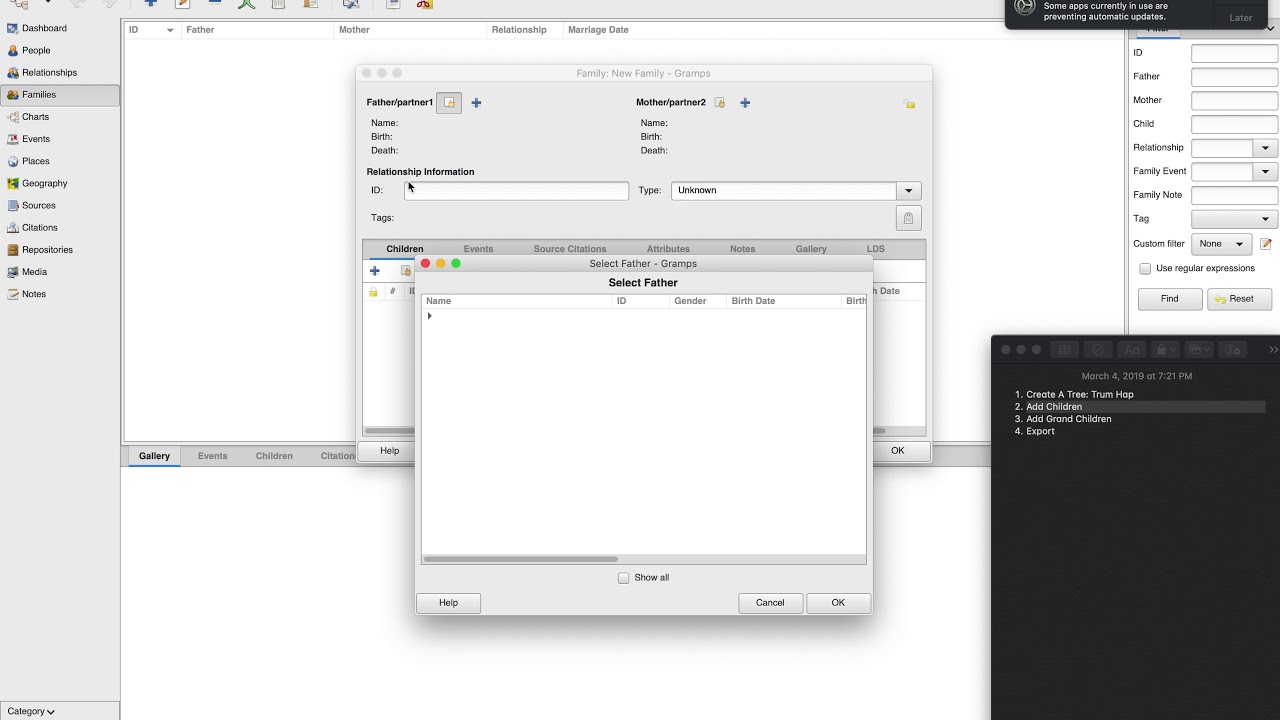Click Father filter input field
This screenshot has height=720, width=1280.
click(1234, 77)
